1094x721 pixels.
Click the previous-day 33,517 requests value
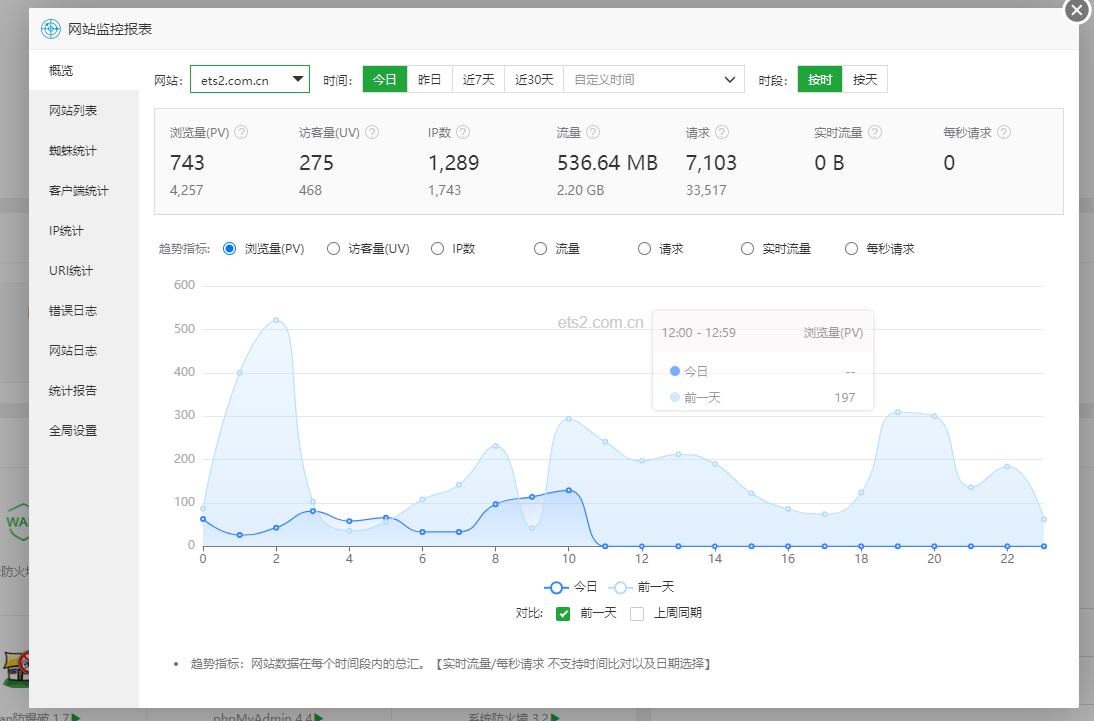(706, 191)
